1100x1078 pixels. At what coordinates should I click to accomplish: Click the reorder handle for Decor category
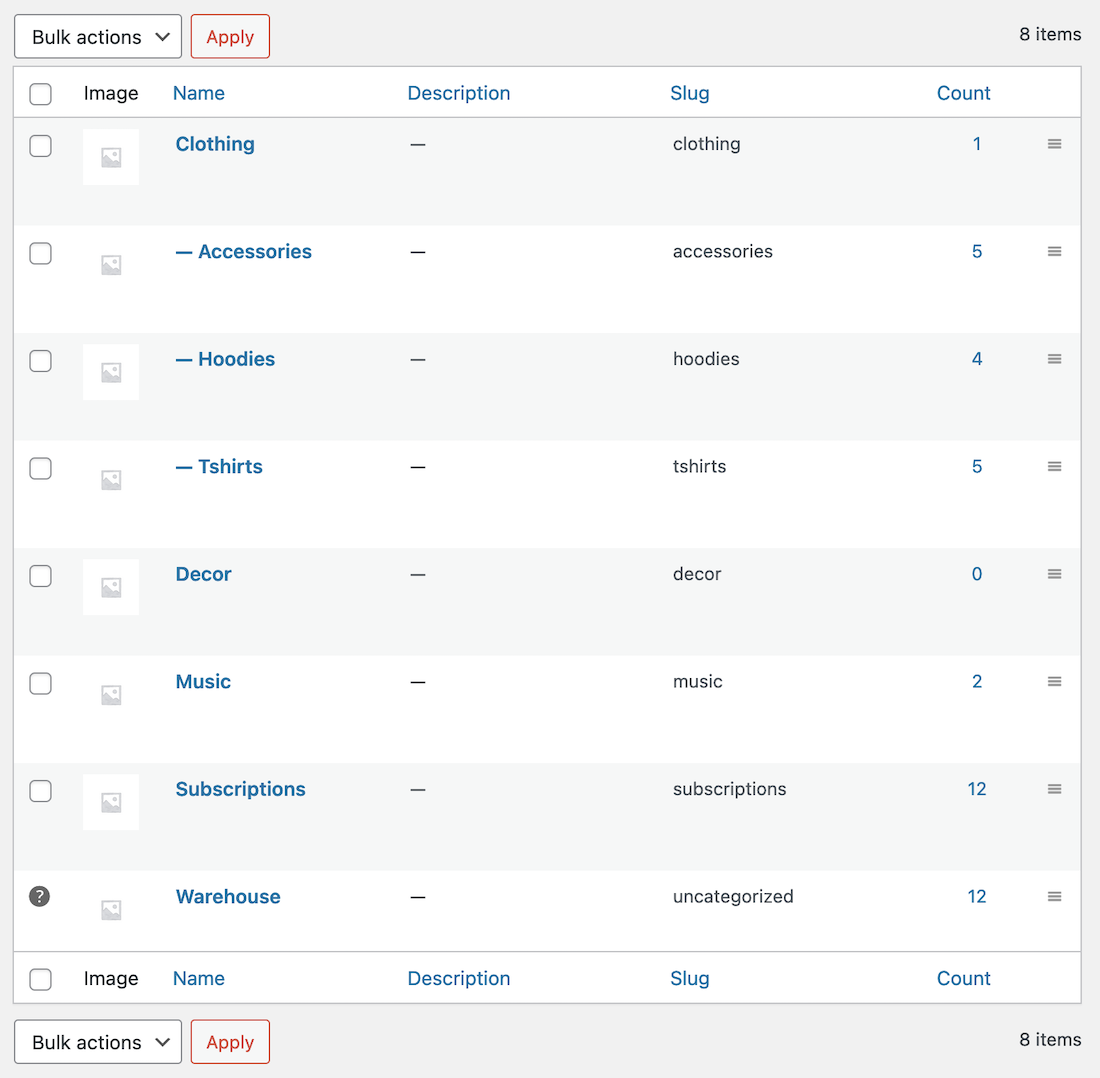pos(1054,574)
